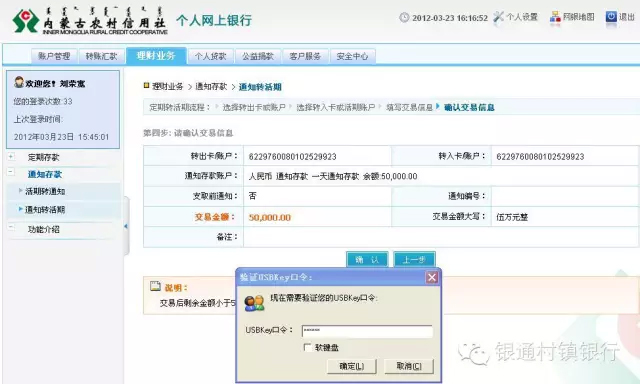Click the 确认 button
Viewport: 640px width, 384px height.
point(367,260)
